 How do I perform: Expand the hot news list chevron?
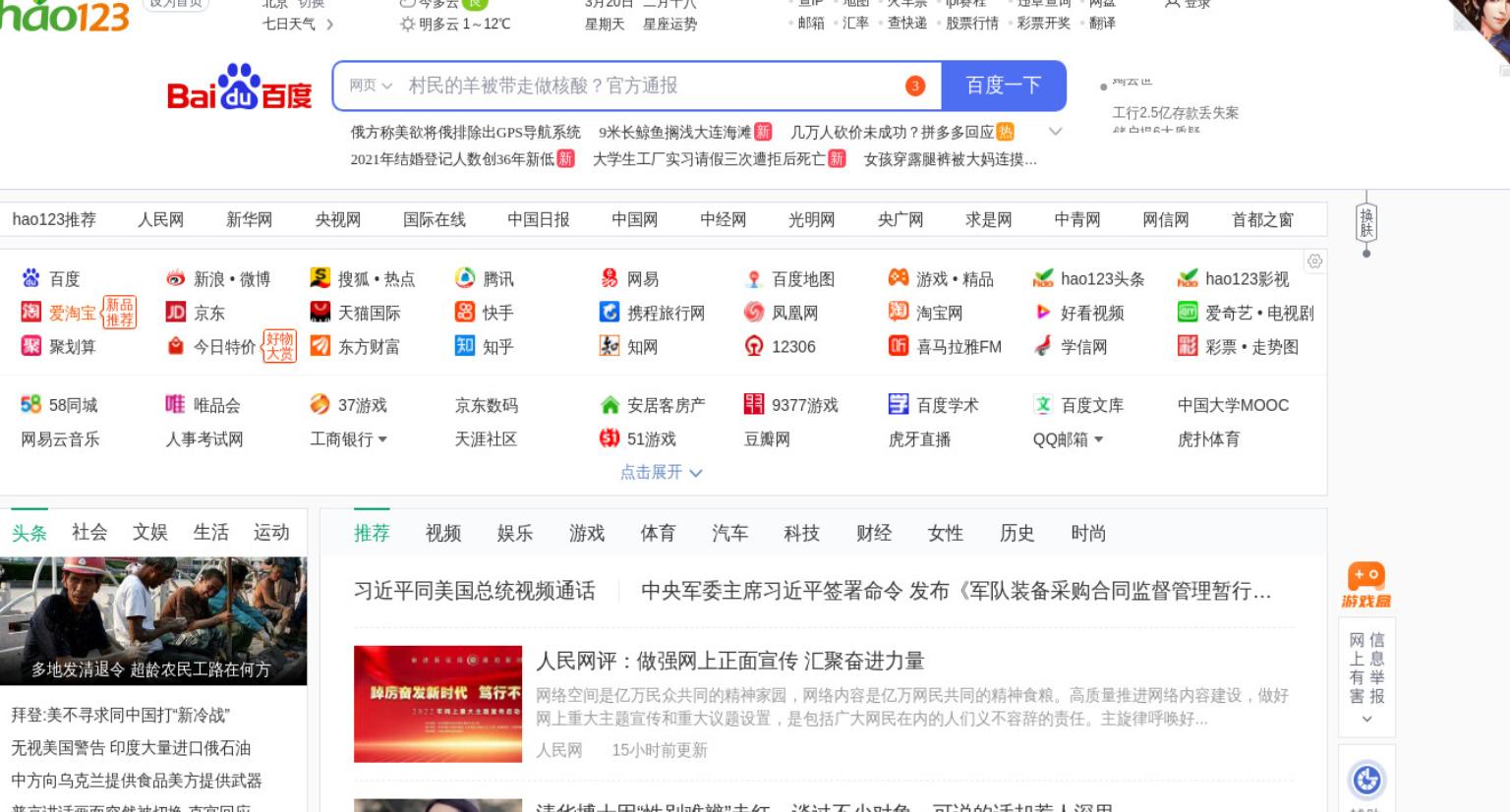[1056, 132]
